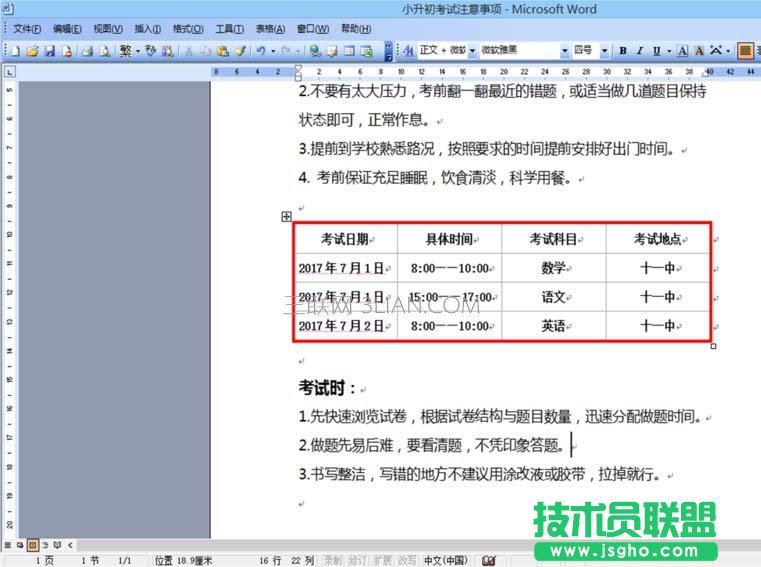761x567 pixels.
Task: Toggle 改写 overtype mode in status bar
Action: pos(407,561)
